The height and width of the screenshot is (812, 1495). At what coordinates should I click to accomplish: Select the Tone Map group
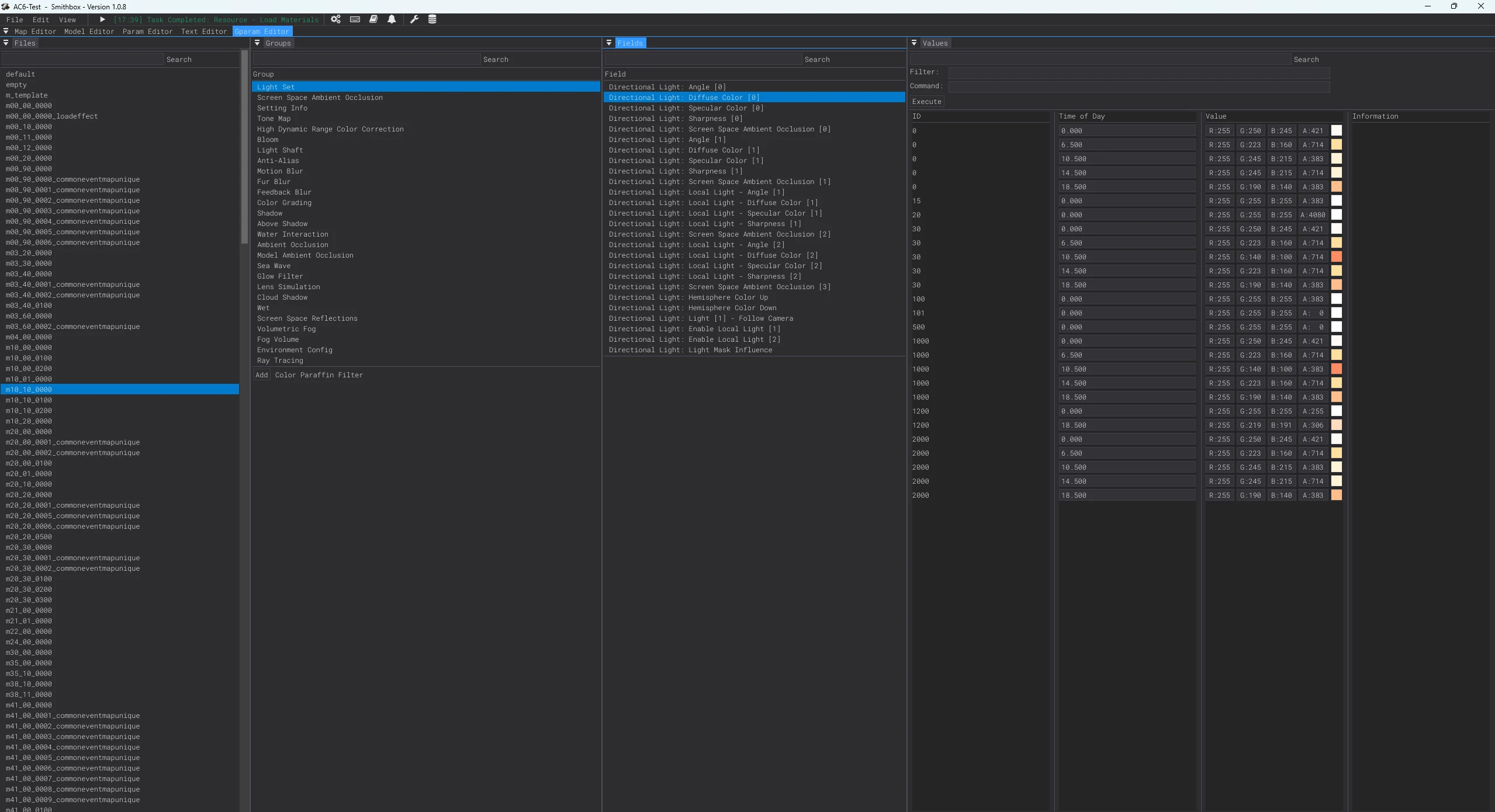coord(274,119)
